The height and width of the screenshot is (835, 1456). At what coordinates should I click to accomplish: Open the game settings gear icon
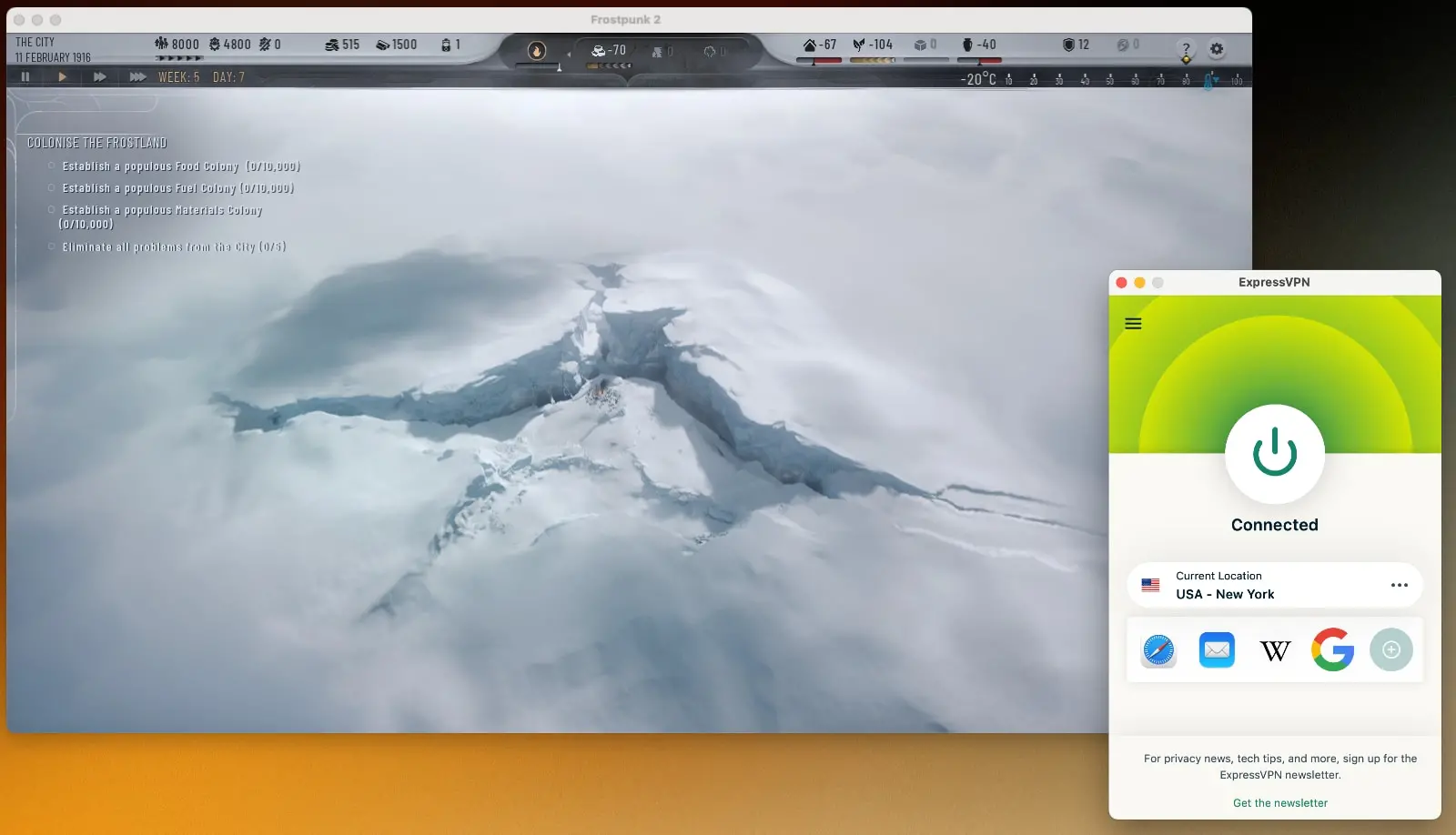click(x=1217, y=49)
